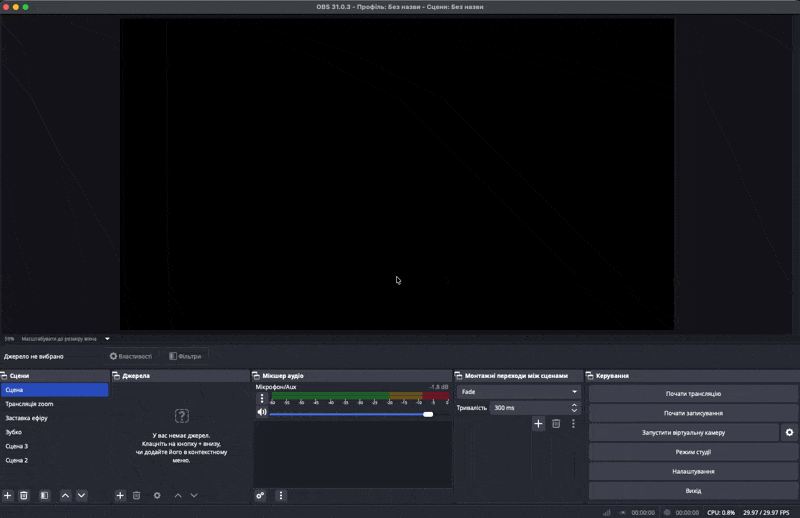Click the Мікрофон/Aux volume slider handle
The width and height of the screenshot is (800, 518).
[428, 414]
